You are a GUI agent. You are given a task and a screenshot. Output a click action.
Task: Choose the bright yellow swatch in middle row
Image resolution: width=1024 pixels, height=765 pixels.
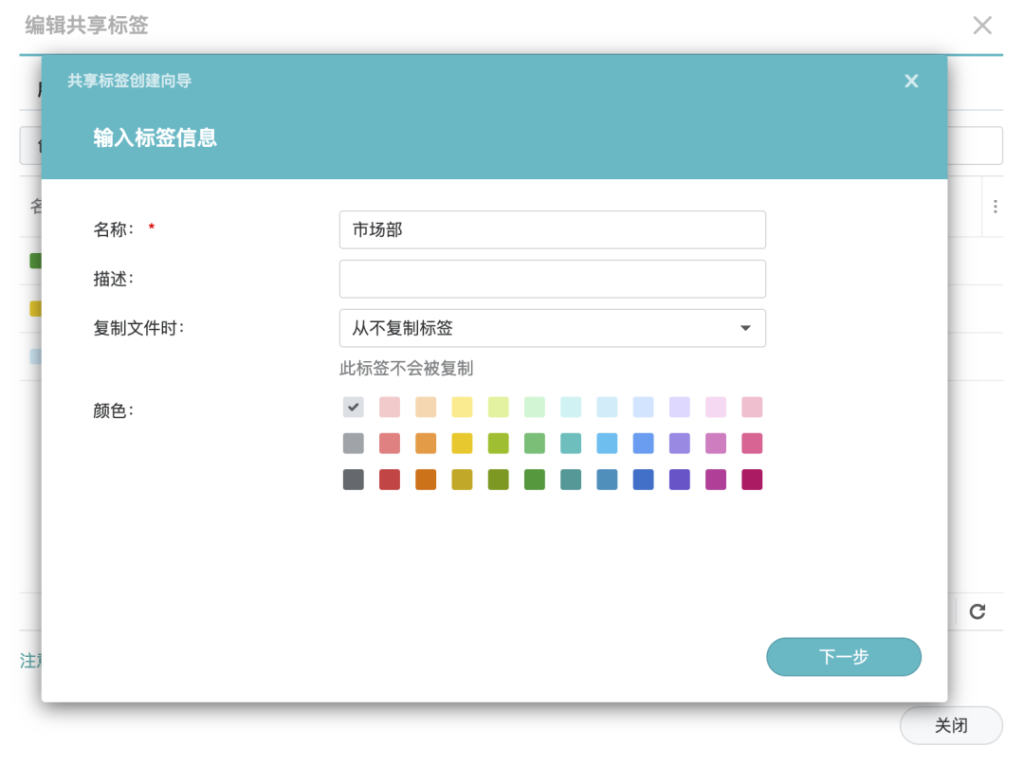pyautogui.click(x=462, y=443)
